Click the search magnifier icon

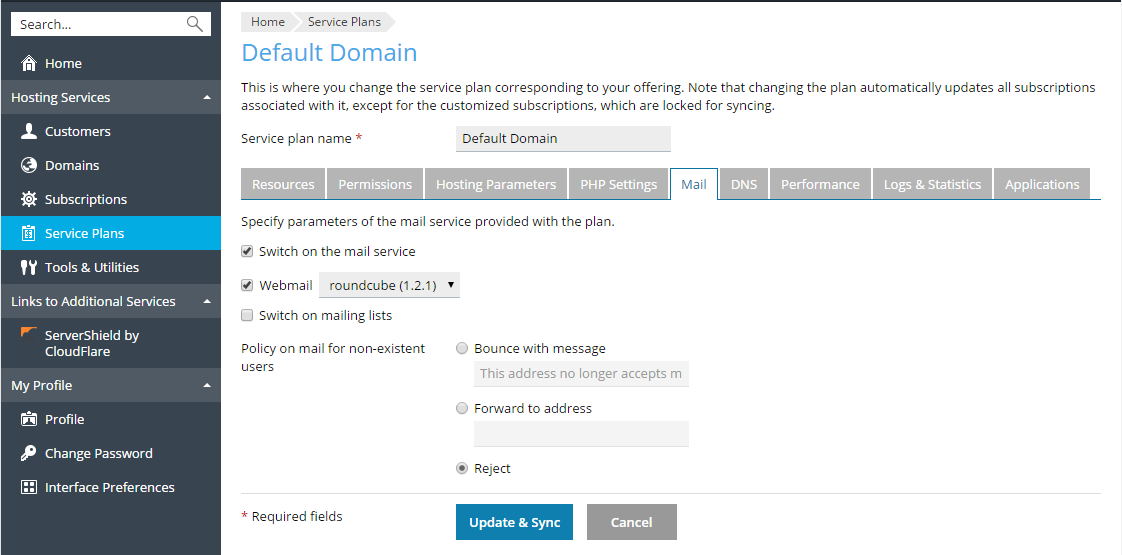point(194,24)
